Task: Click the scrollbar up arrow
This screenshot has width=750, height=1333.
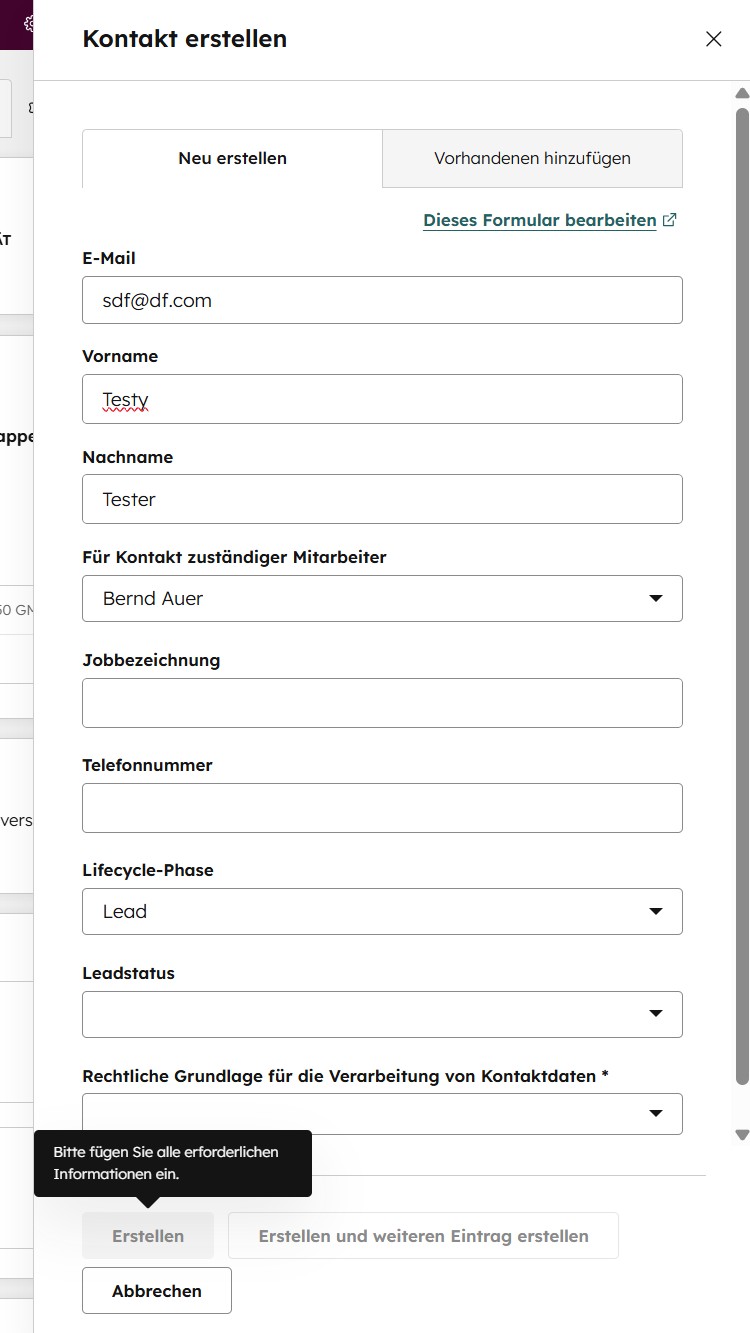Action: tap(742, 94)
